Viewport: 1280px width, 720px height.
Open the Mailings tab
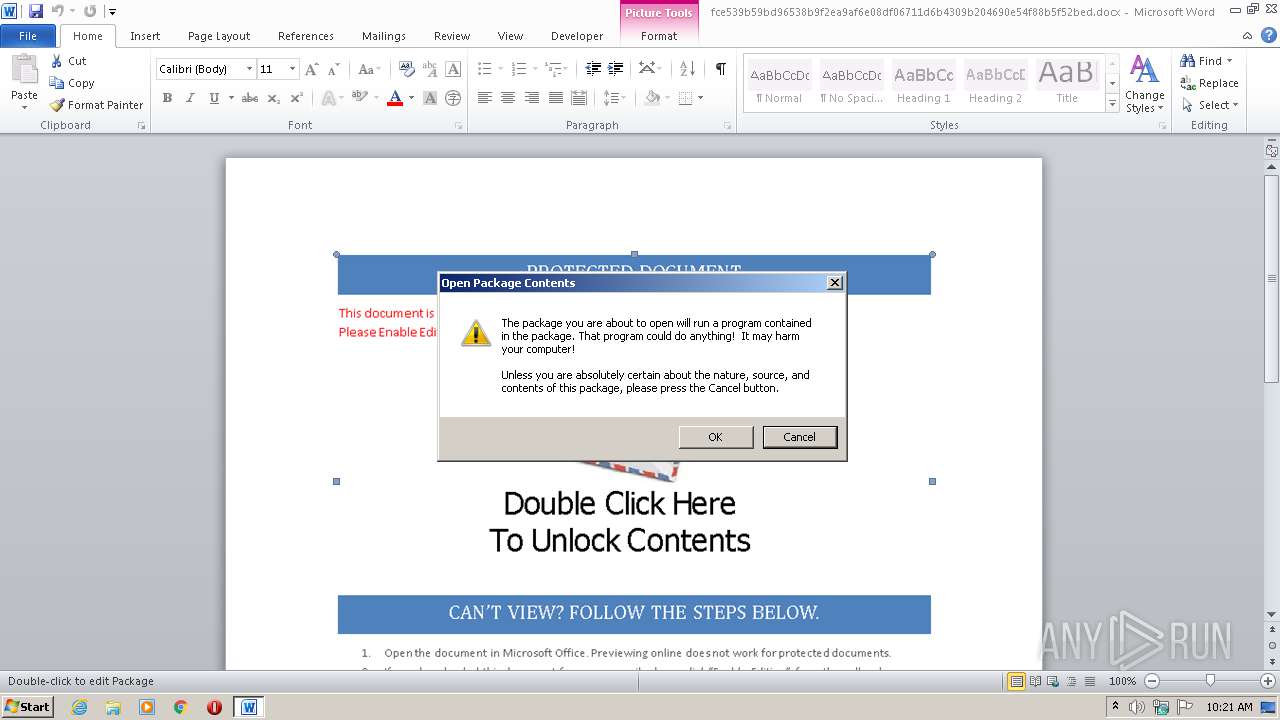[x=384, y=36]
